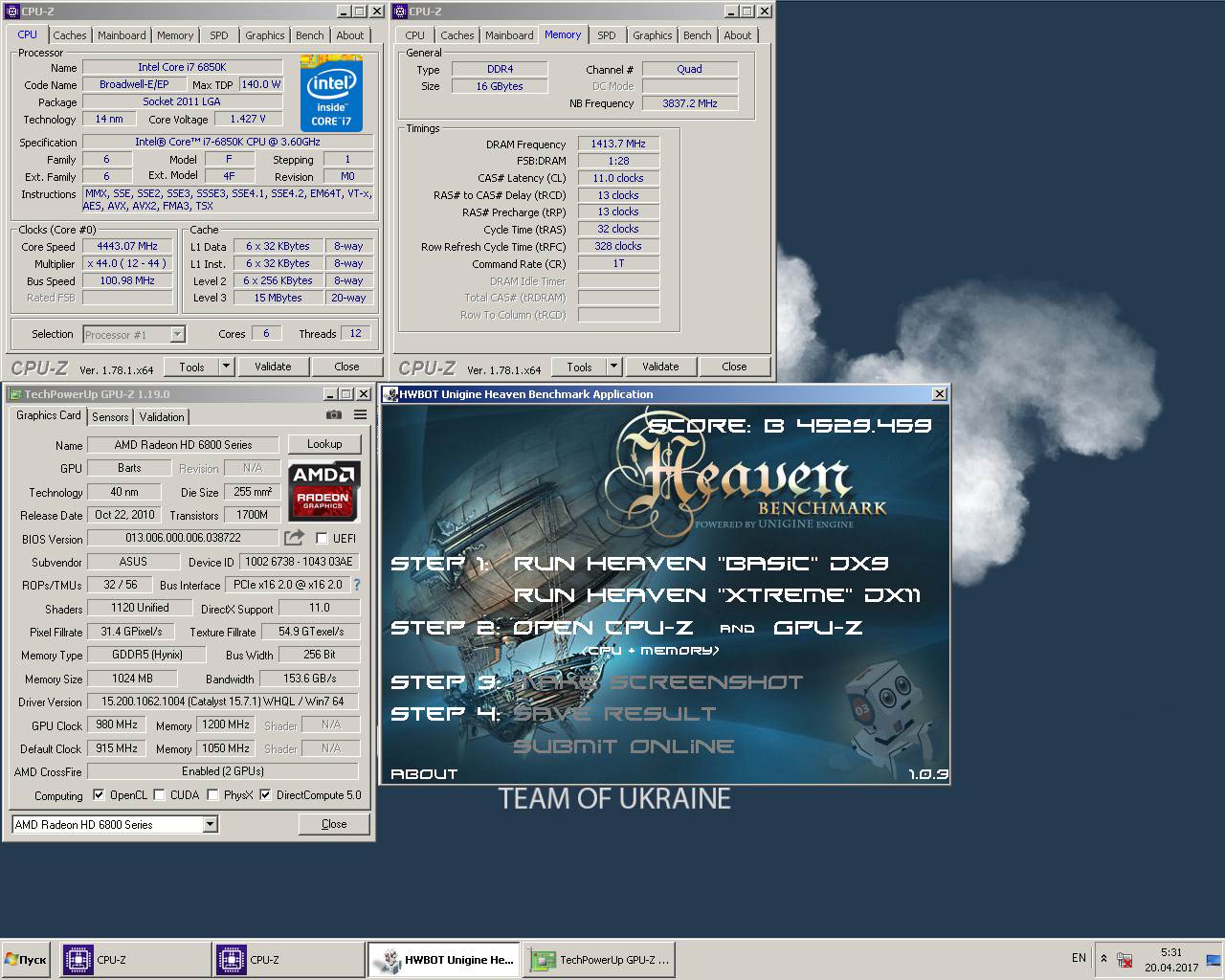Open the Bench tab in left CPU-Z window
1225x980 pixels.
pyautogui.click(x=309, y=35)
